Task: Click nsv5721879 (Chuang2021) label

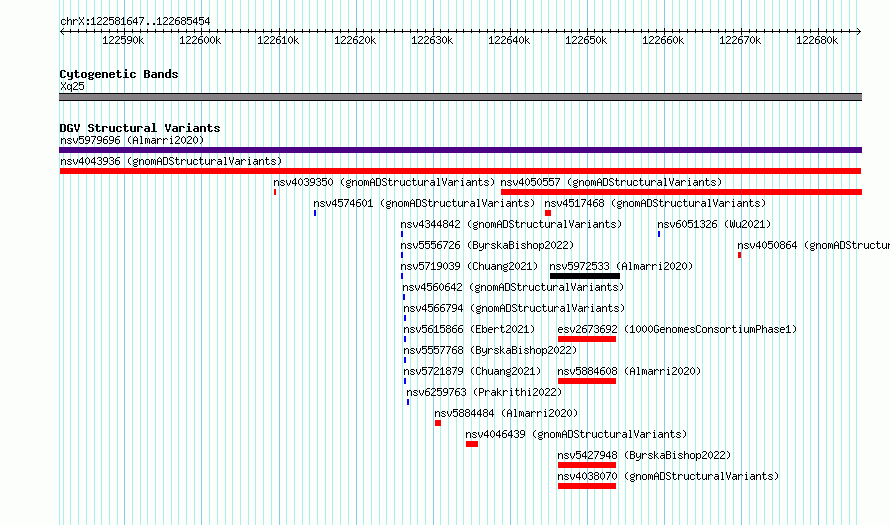Action: [x=472, y=371]
